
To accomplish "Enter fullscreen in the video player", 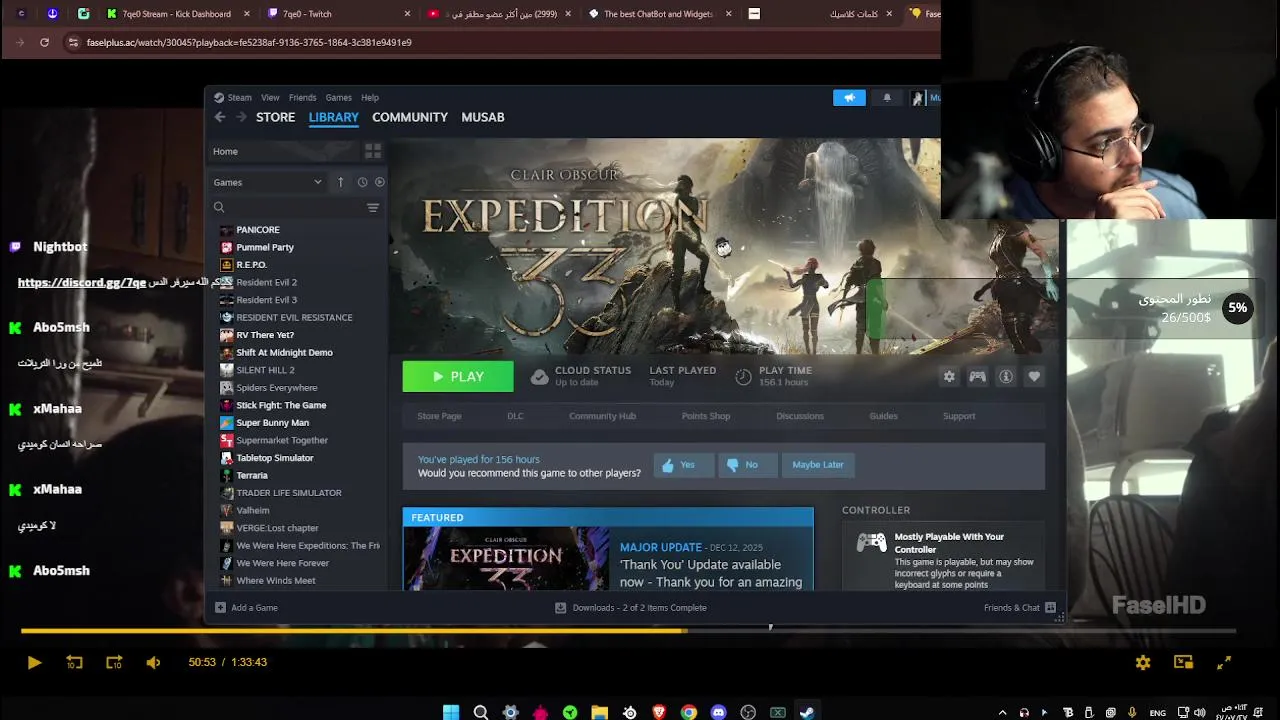I will [1224, 662].
